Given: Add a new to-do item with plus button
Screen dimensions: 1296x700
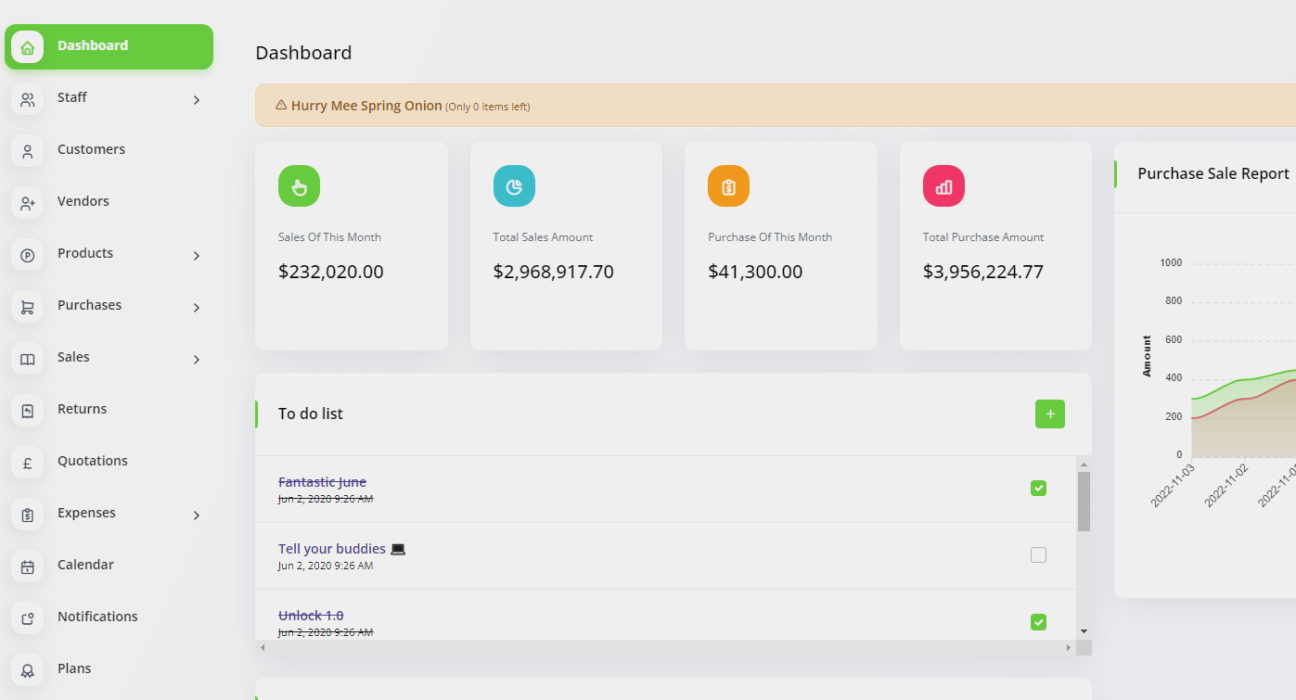Looking at the screenshot, I should (1049, 414).
